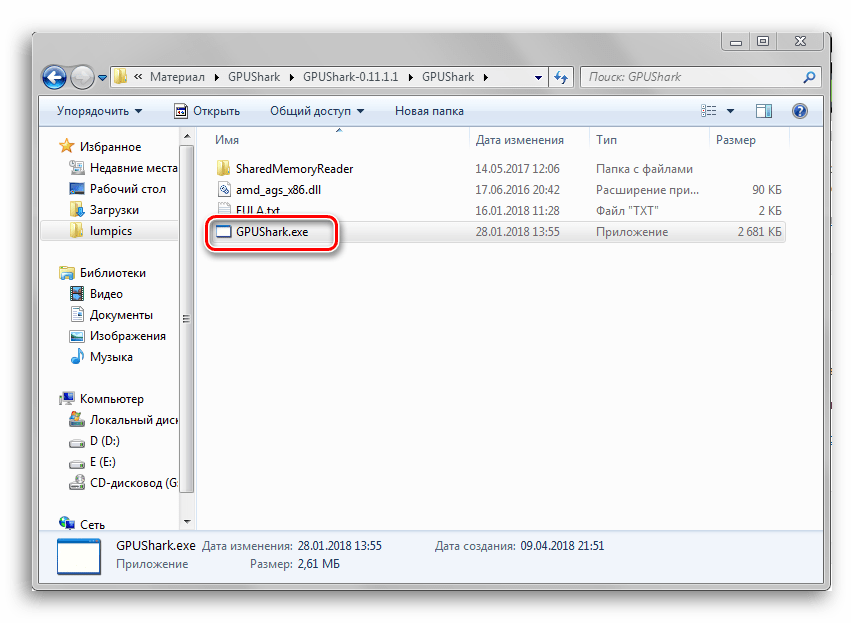Select the SharedMemoryReader folder icon
864x623 pixels.
(x=223, y=169)
